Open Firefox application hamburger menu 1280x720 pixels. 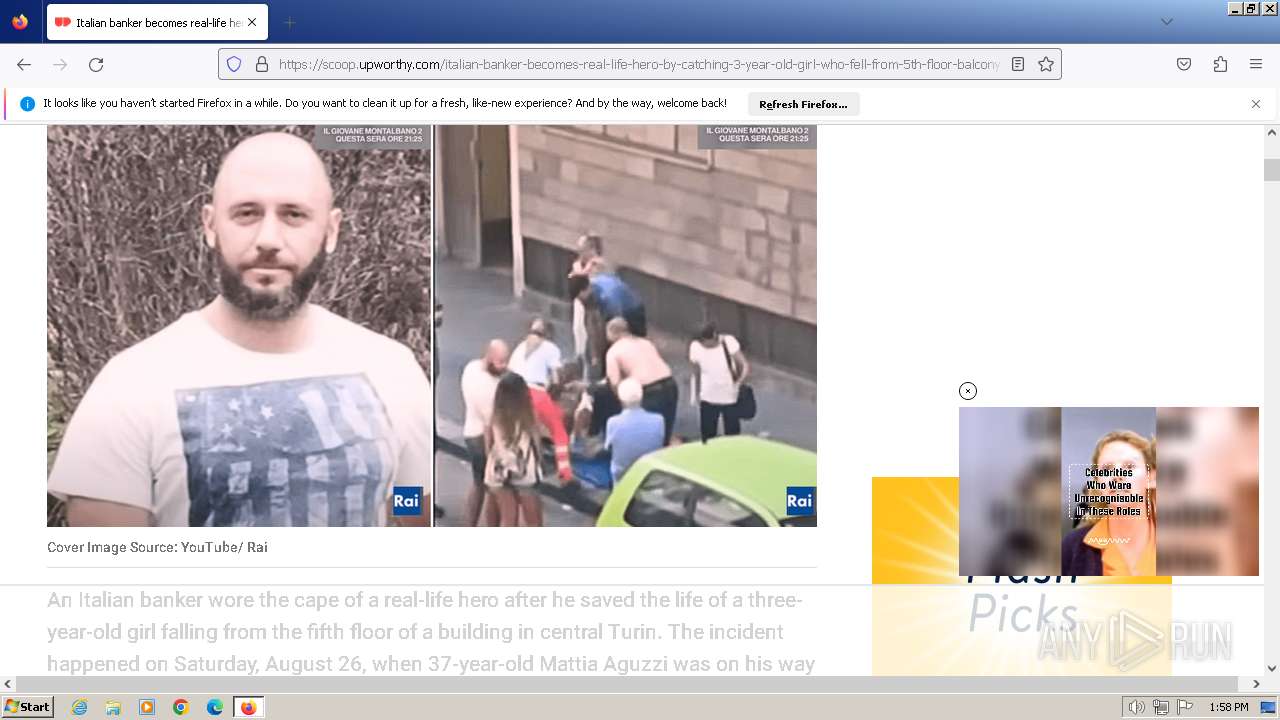tap(1256, 64)
